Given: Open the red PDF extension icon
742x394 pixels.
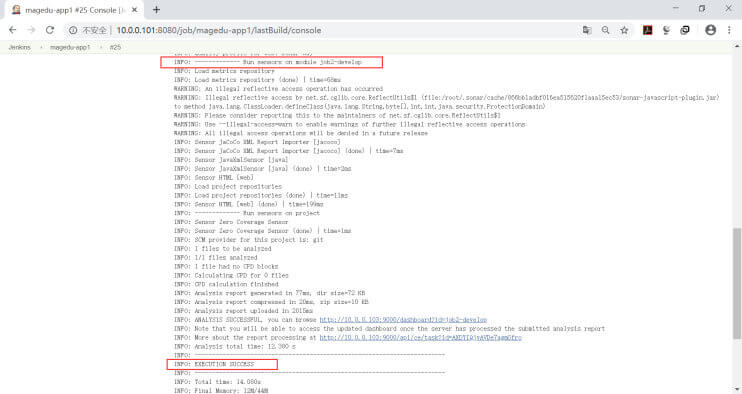Looking at the screenshot, I should point(647,30).
